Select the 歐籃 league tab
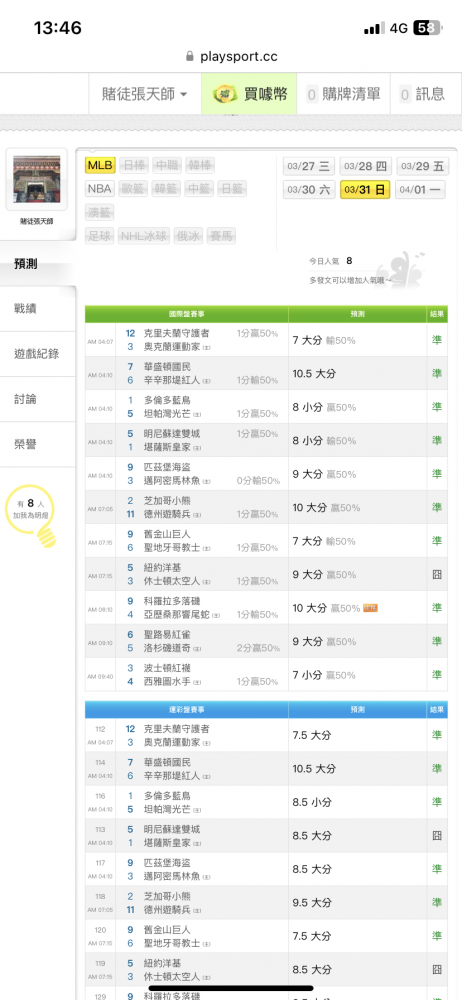This screenshot has width=462, height=1000. click(x=132, y=189)
